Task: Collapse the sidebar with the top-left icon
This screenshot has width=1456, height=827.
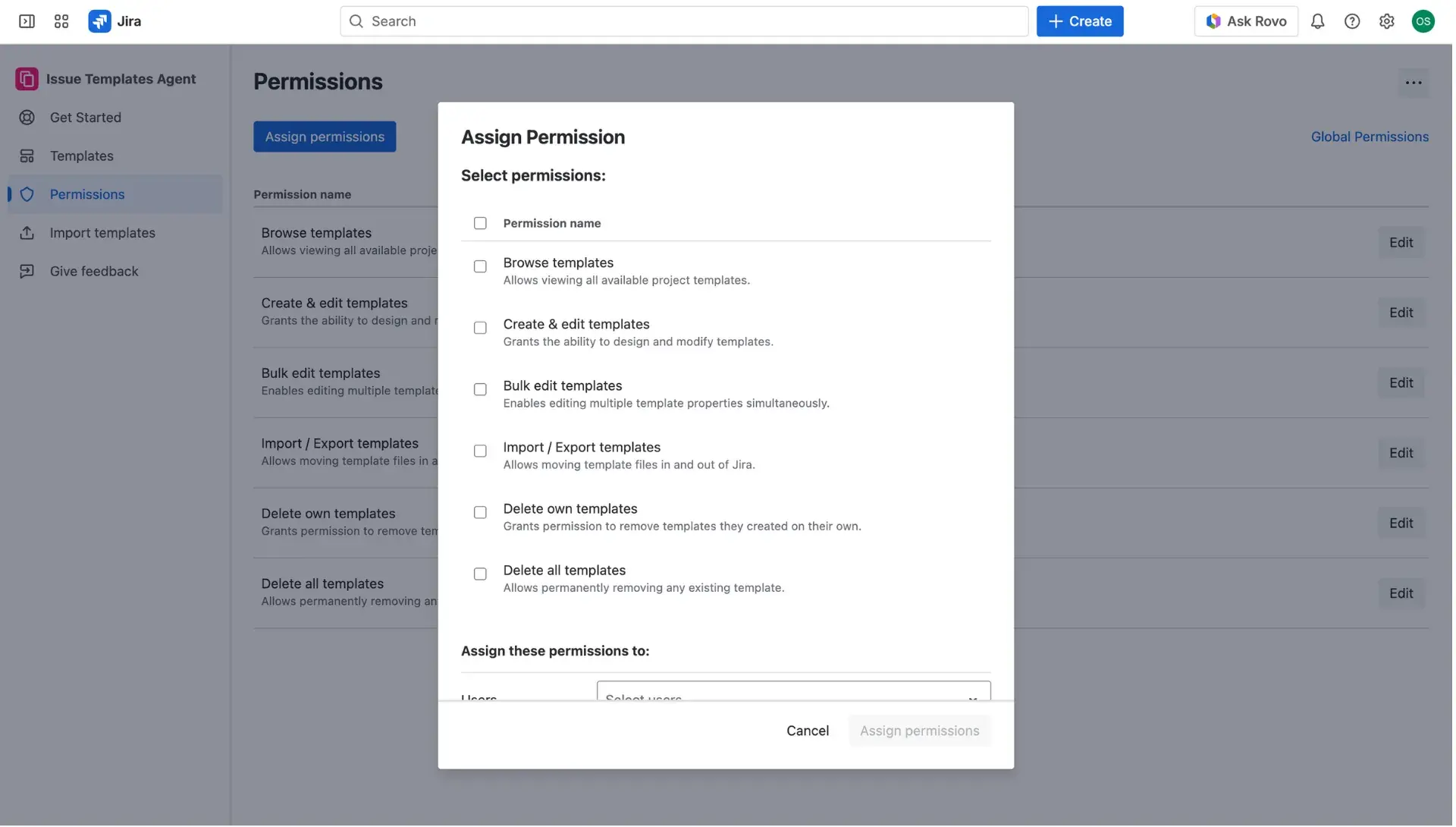Action: 27,21
